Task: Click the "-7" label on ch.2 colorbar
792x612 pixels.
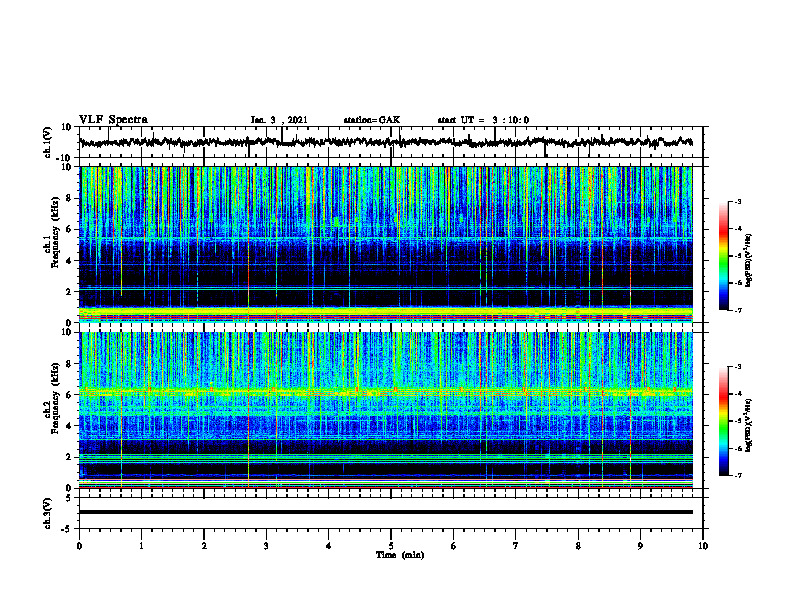Action: point(737,475)
